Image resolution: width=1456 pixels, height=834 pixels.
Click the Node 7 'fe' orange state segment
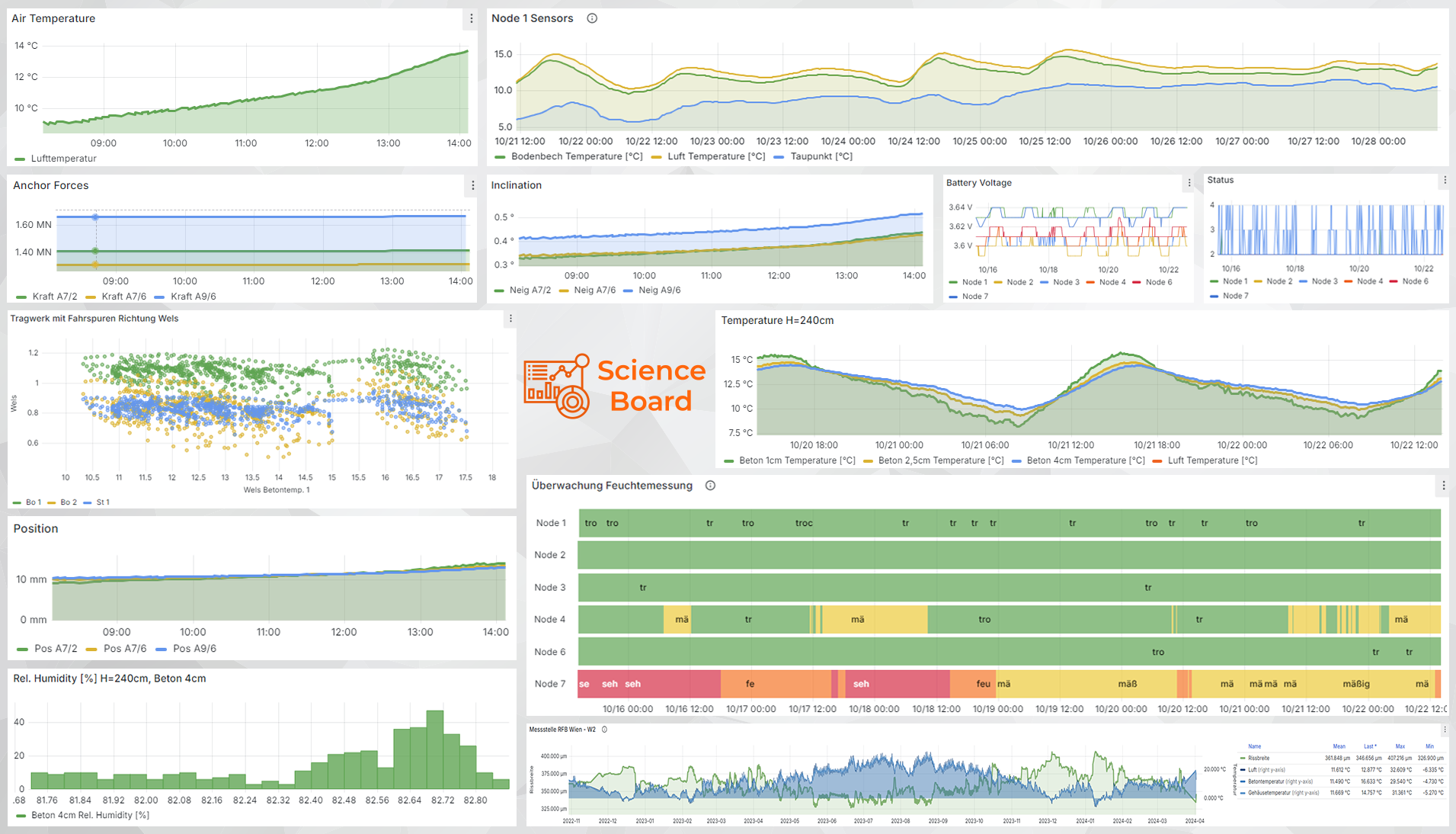point(776,684)
